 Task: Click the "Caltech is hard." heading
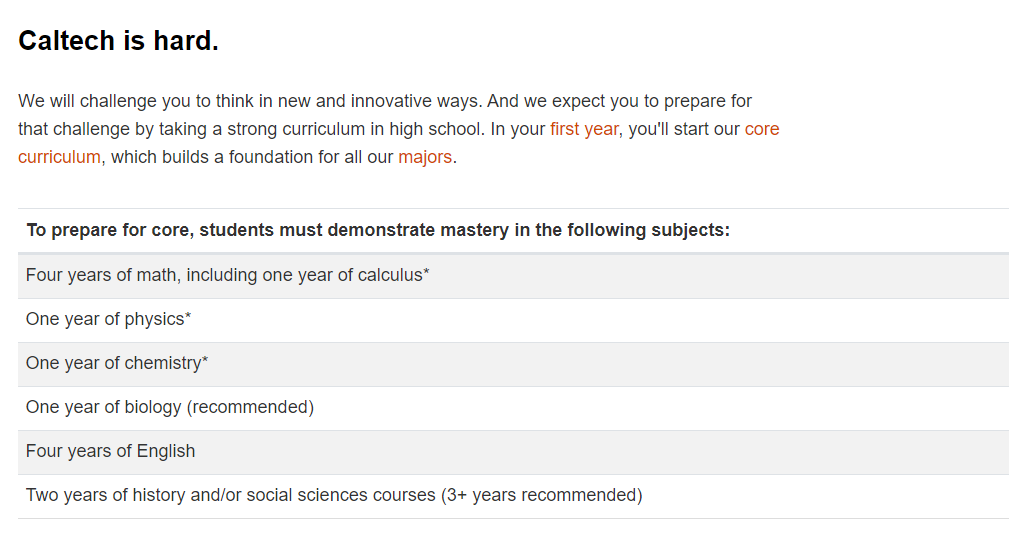click(x=119, y=41)
